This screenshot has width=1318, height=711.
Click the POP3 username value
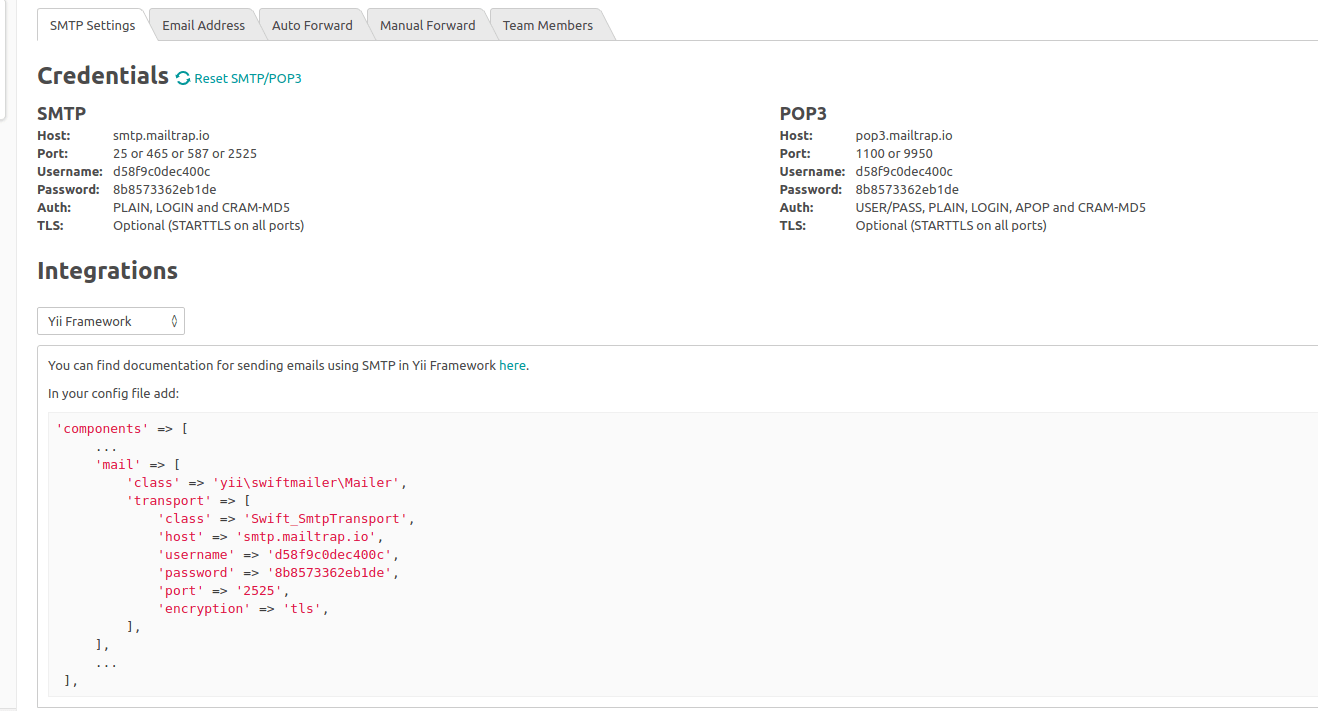904,171
